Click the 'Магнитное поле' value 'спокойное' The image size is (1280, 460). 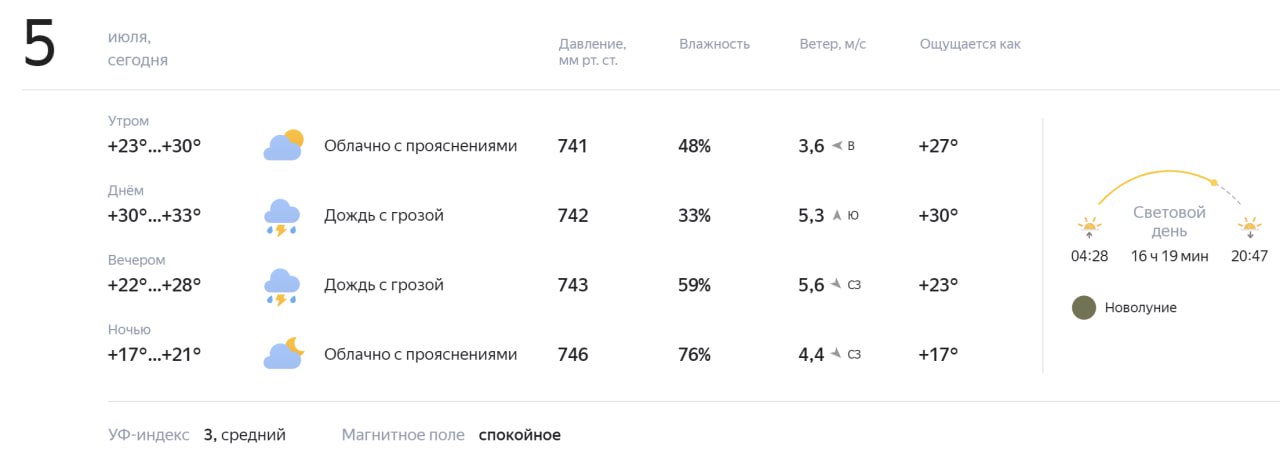tap(519, 435)
